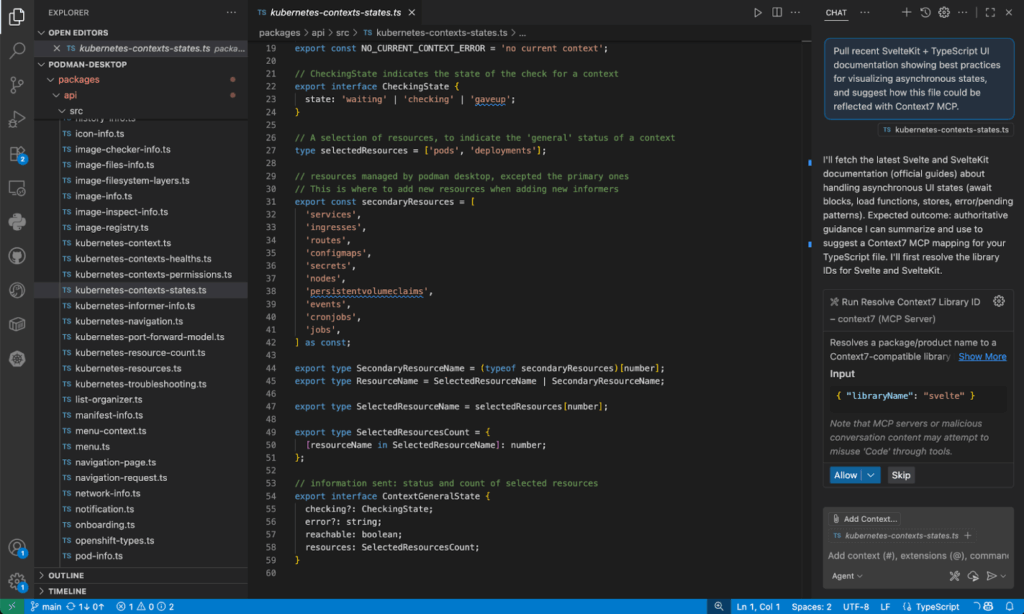Open kubernetes-navigation.ts in the file tree
This screenshot has width=1024, height=614.
pyautogui.click(x=128, y=321)
